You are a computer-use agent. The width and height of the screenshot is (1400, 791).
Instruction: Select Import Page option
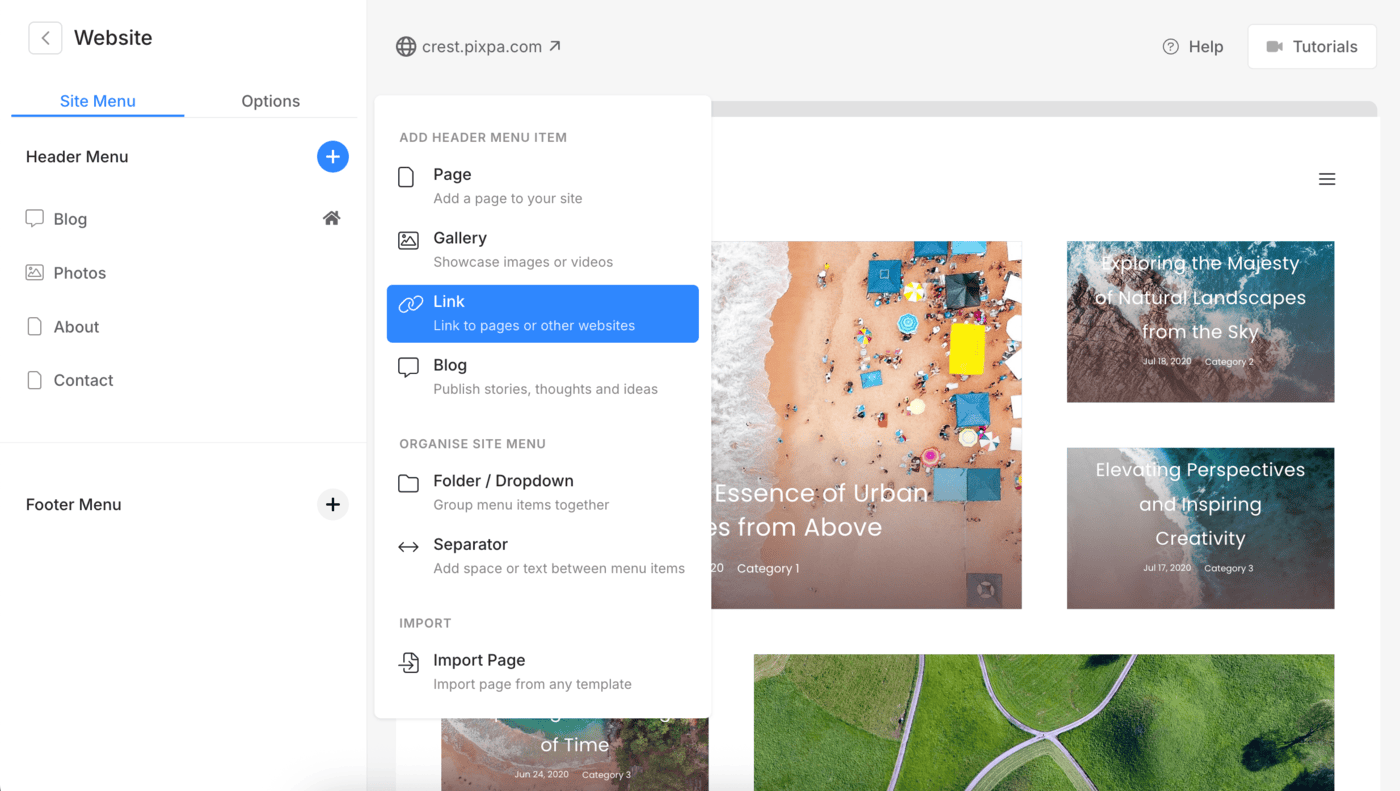543,672
